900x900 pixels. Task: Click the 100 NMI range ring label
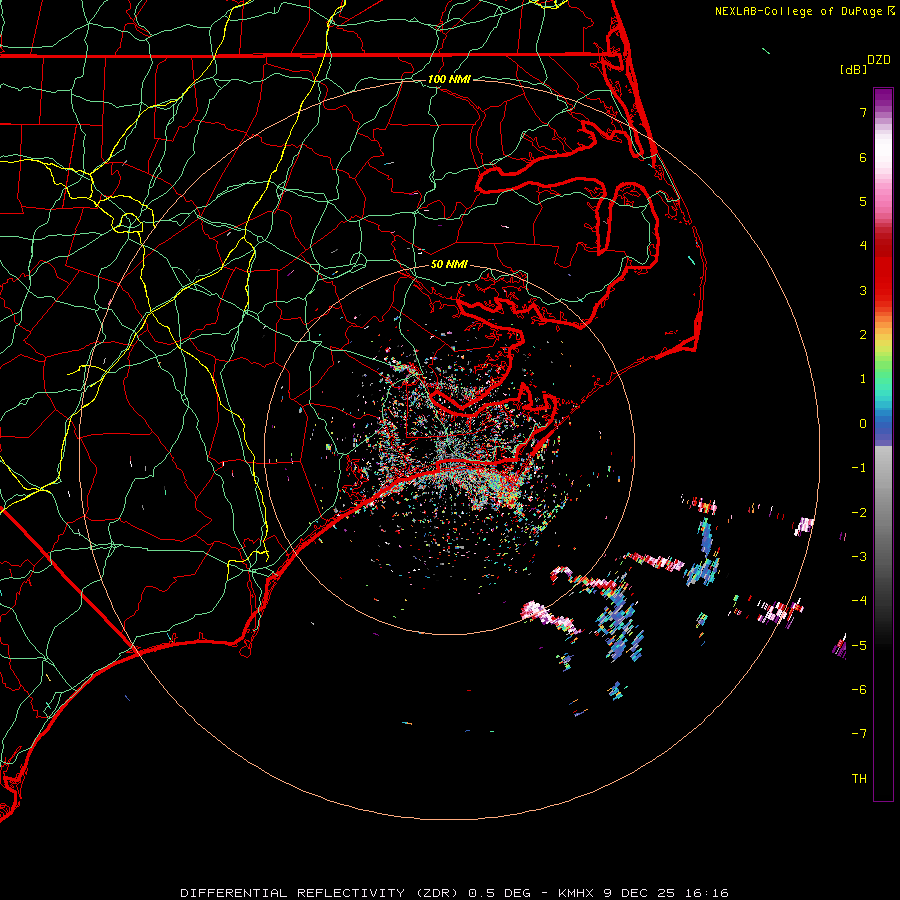[x=449, y=79]
